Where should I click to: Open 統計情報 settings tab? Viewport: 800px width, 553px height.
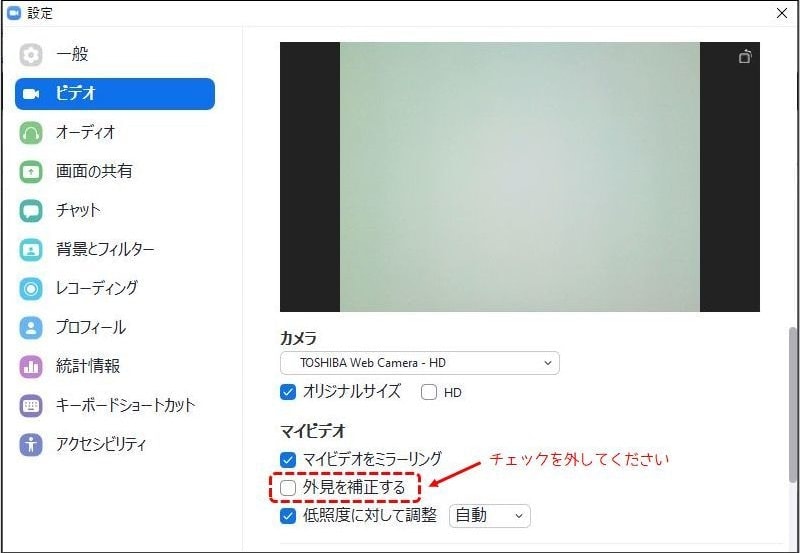point(88,366)
